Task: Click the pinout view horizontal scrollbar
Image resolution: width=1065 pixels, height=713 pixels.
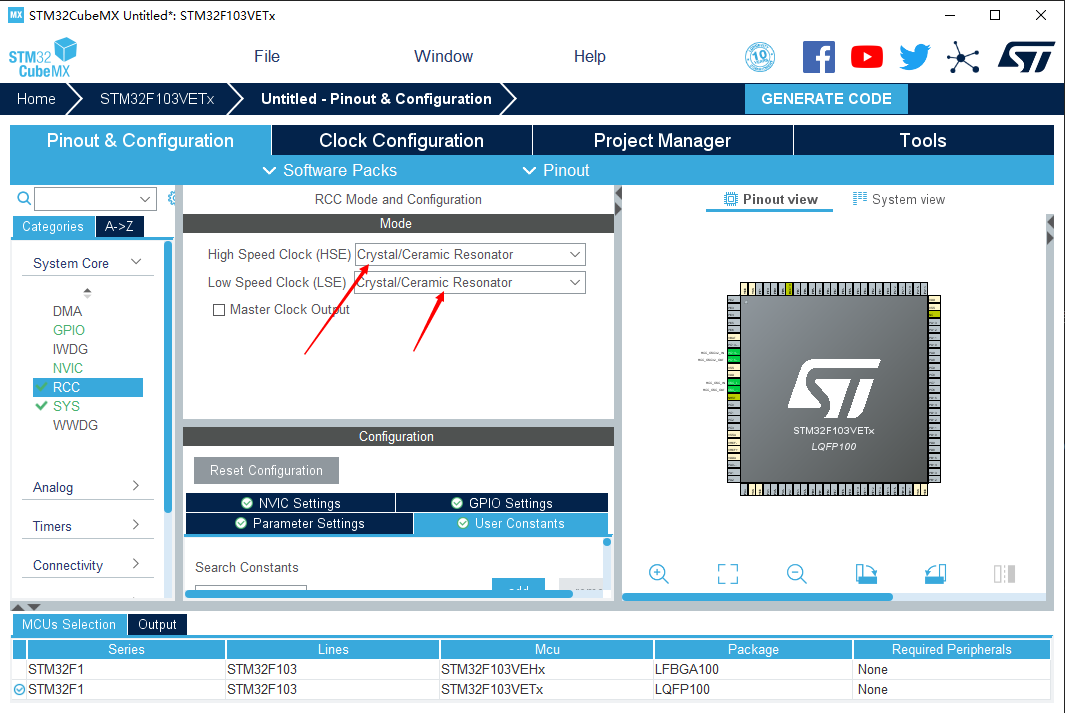Action: tap(757, 597)
